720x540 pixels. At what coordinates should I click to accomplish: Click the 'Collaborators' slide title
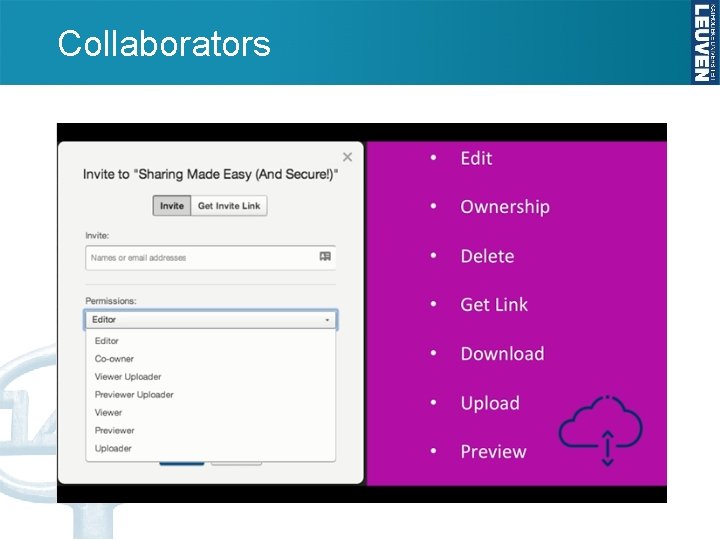[164, 44]
